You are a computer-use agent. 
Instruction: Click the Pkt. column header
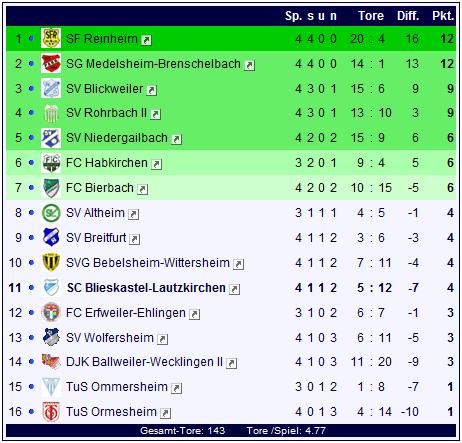(443, 16)
